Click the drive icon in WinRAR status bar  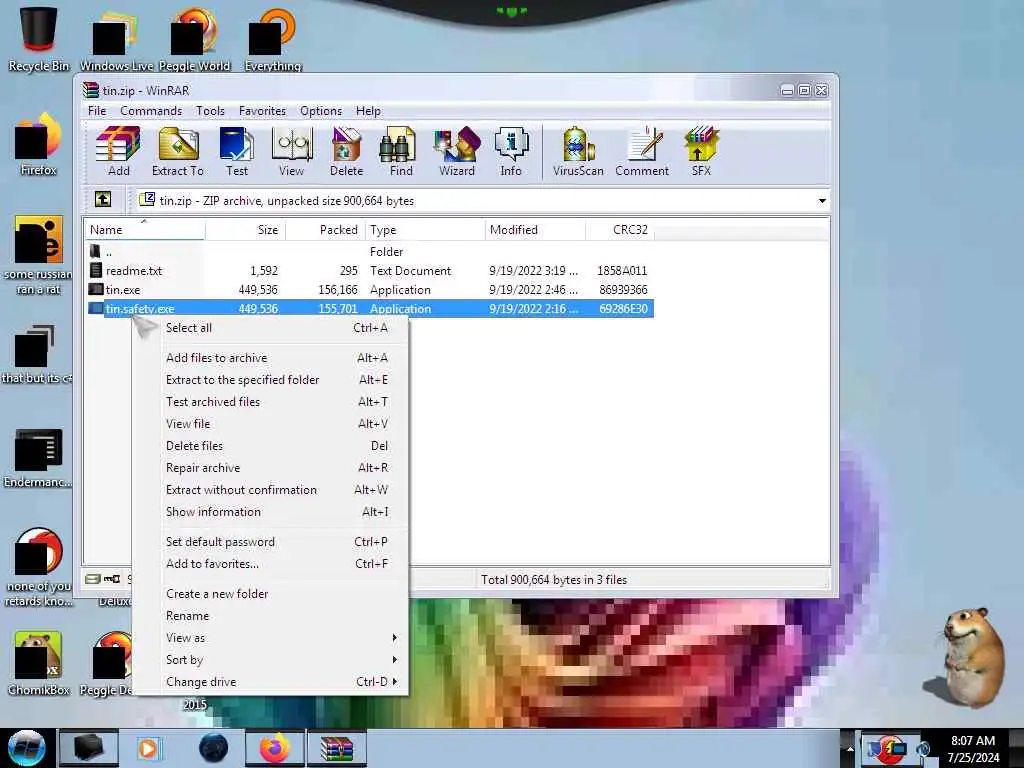click(93, 579)
